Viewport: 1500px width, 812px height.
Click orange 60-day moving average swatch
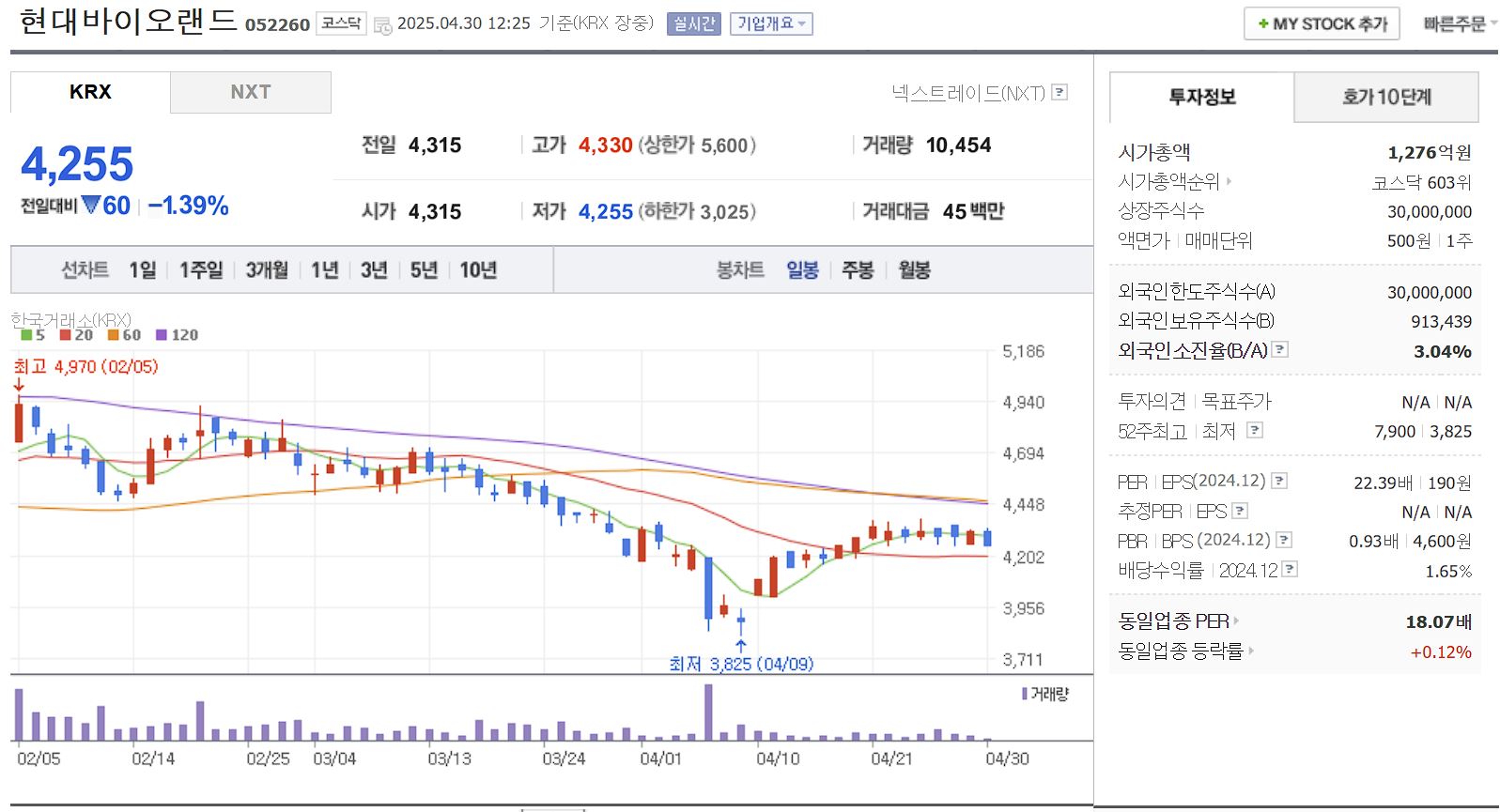(113, 334)
